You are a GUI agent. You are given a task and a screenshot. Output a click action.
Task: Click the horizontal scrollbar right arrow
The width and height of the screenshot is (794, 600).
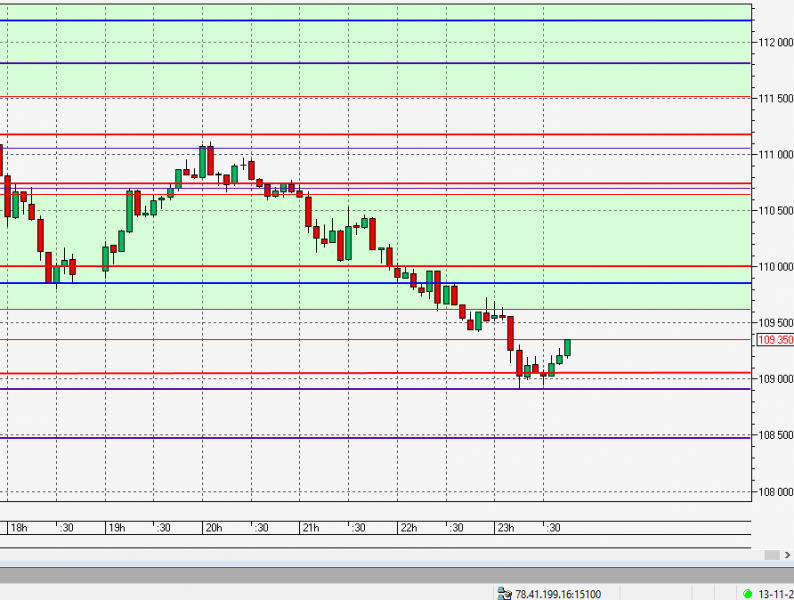click(x=787, y=555)
